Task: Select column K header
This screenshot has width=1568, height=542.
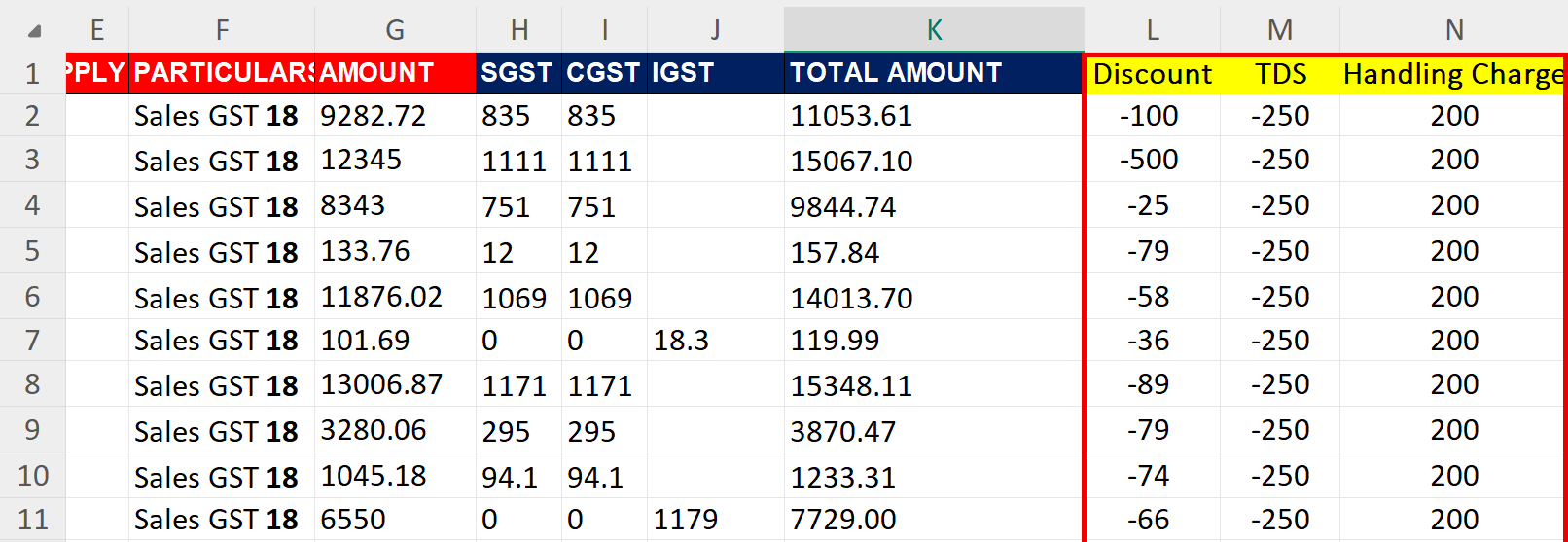Action: (934, 29)
